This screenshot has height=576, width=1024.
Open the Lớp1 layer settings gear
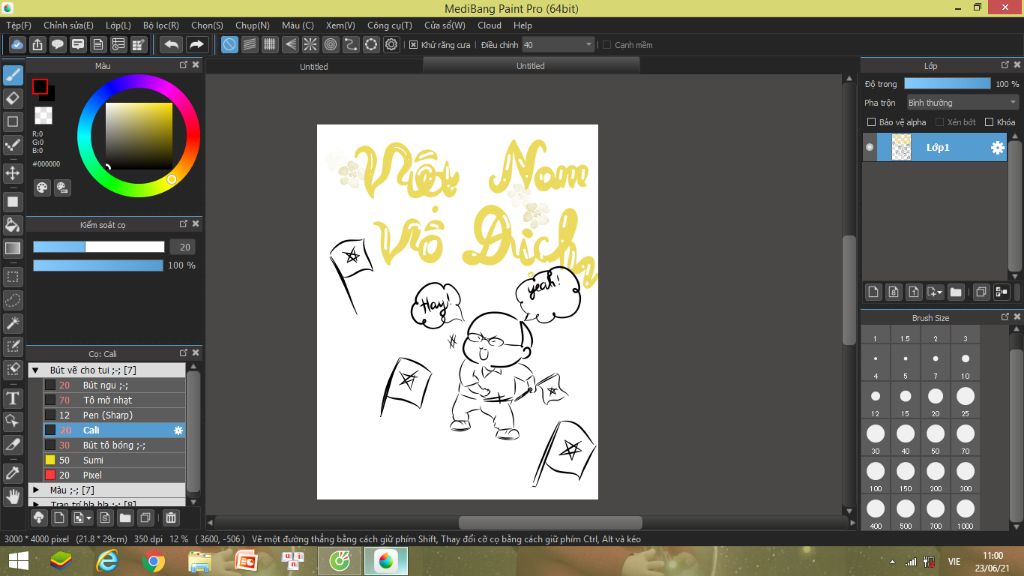pos(997,148)
